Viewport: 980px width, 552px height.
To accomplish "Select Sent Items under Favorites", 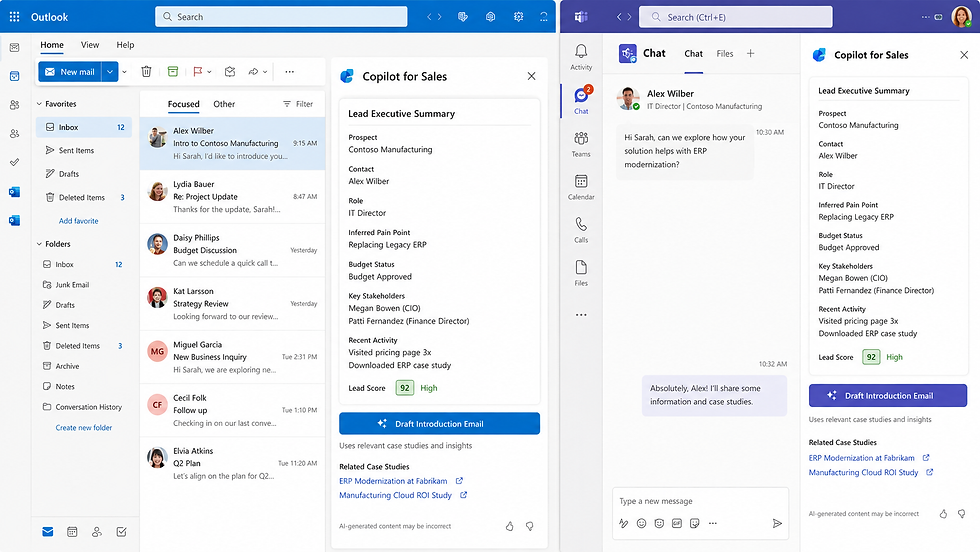I will click(83, 151).
